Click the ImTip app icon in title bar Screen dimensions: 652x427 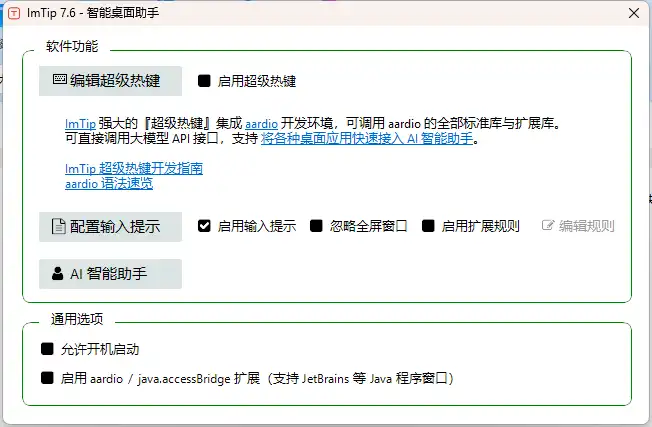14,13
